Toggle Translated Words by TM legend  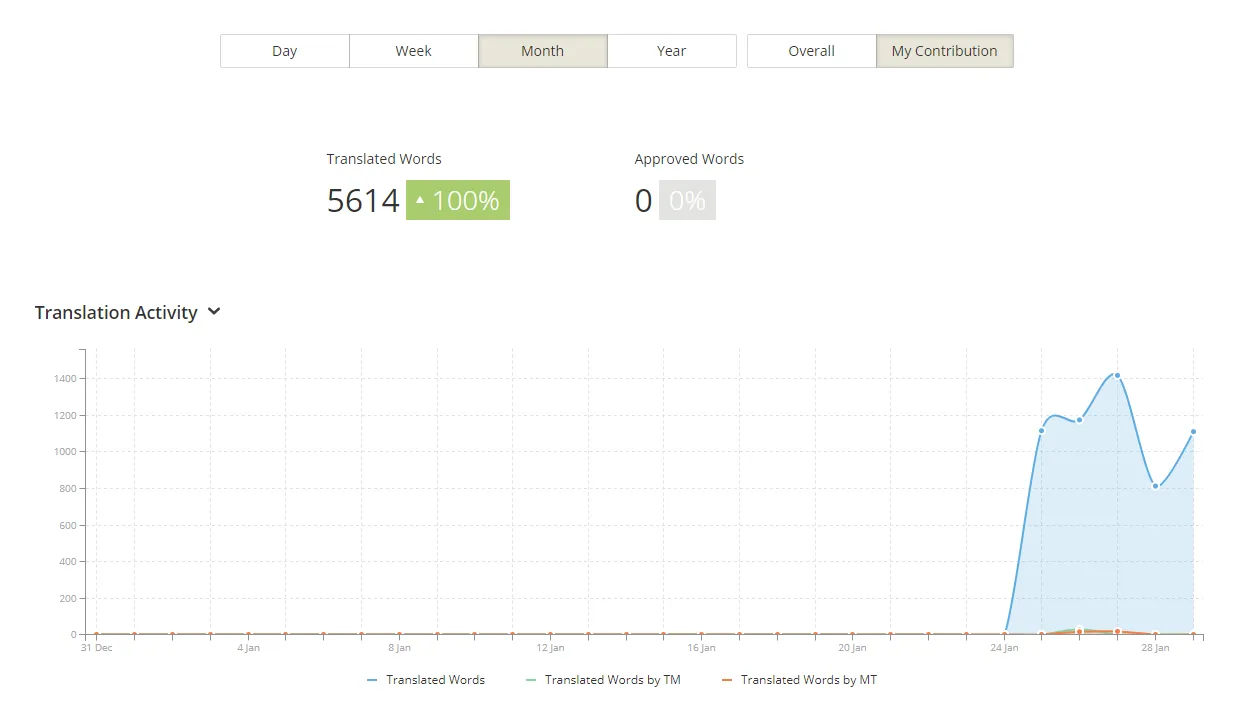(x=612, y=680)
